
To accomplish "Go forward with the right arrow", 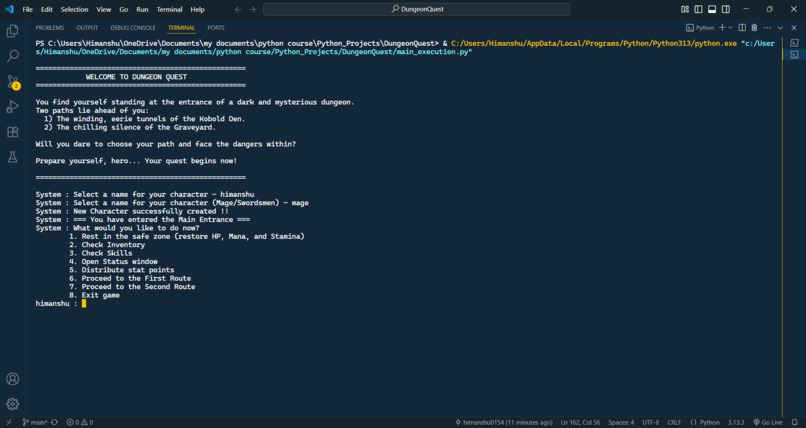I will click(252, 9).
